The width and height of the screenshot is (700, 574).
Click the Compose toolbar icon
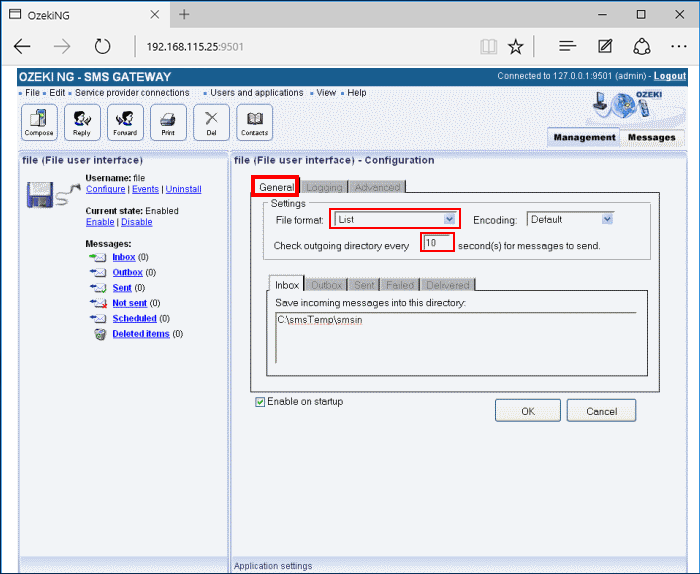39,122
